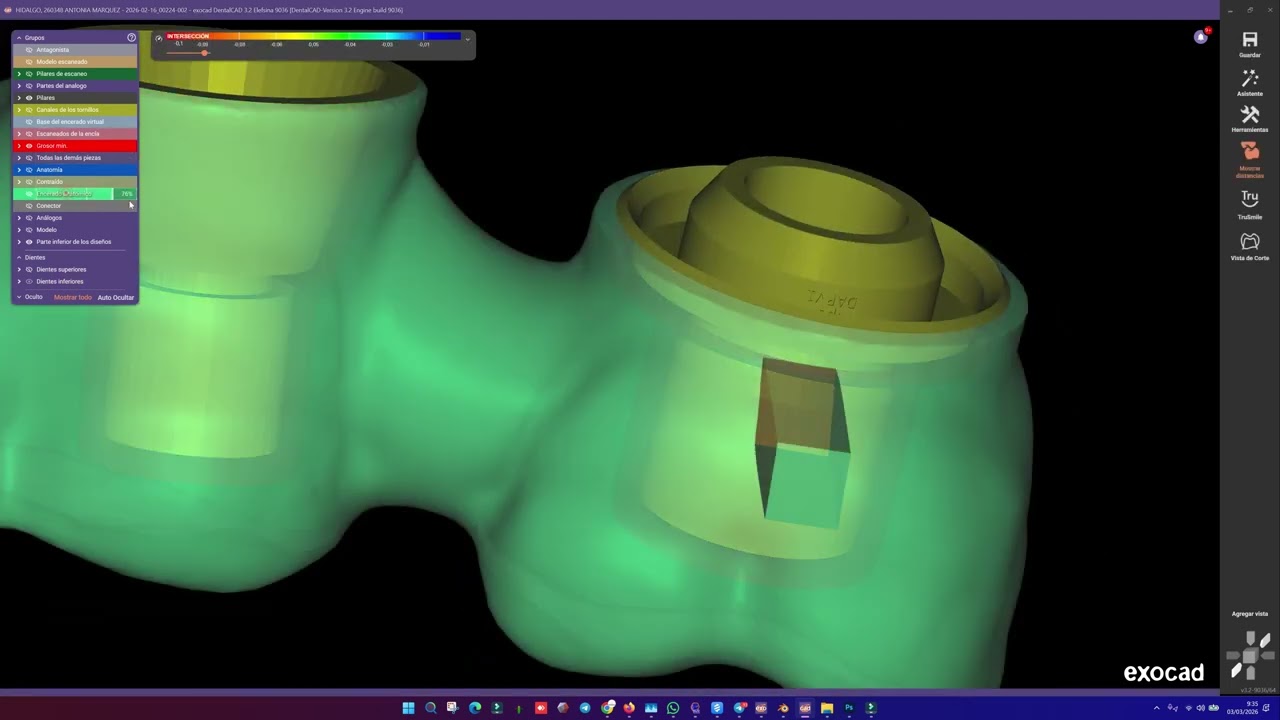Screen dimensions: 1280x720
Task: Open Firefox from the taskbar
Action: point(629,708)
